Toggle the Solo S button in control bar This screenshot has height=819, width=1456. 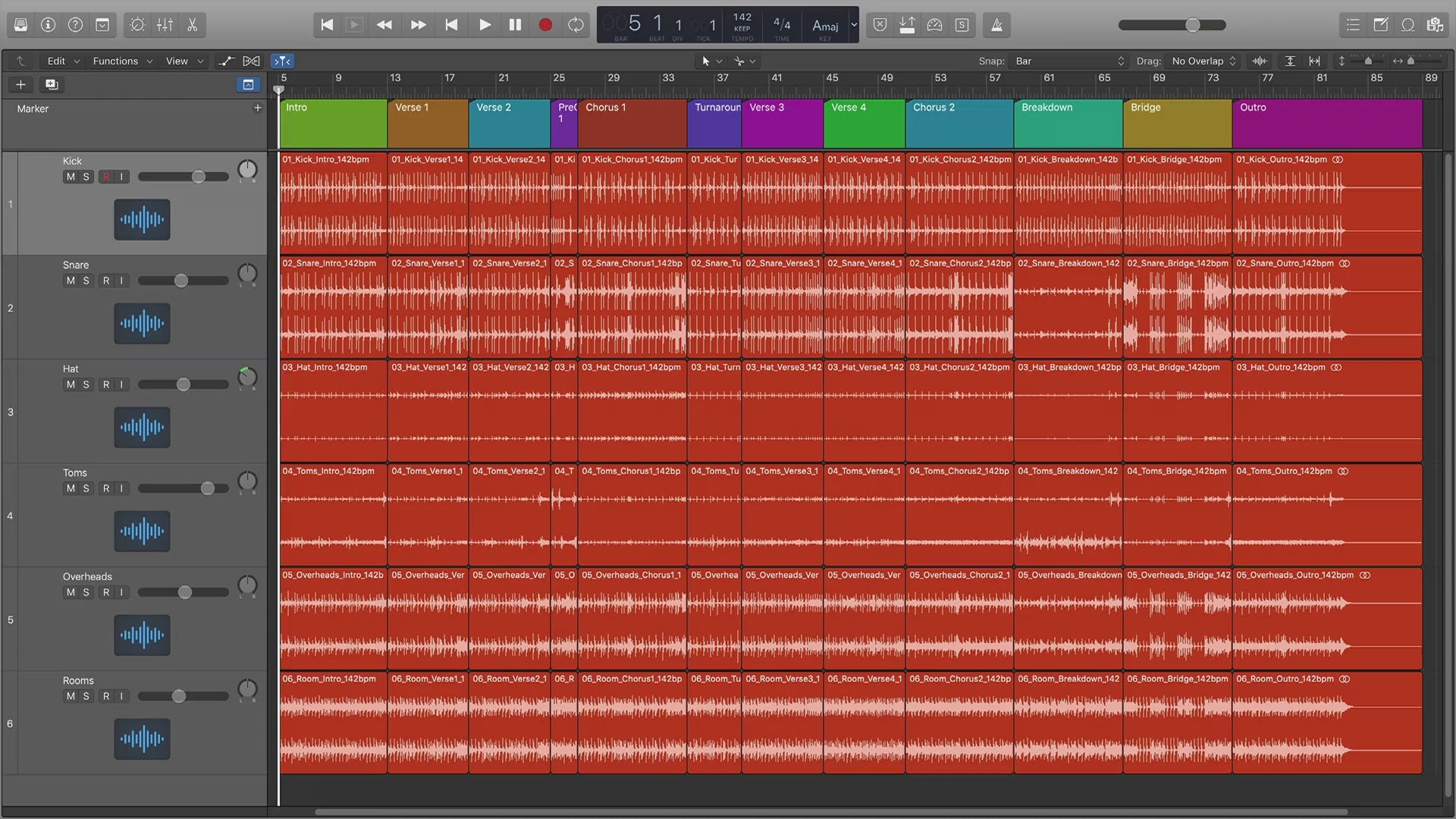(962, 25)
